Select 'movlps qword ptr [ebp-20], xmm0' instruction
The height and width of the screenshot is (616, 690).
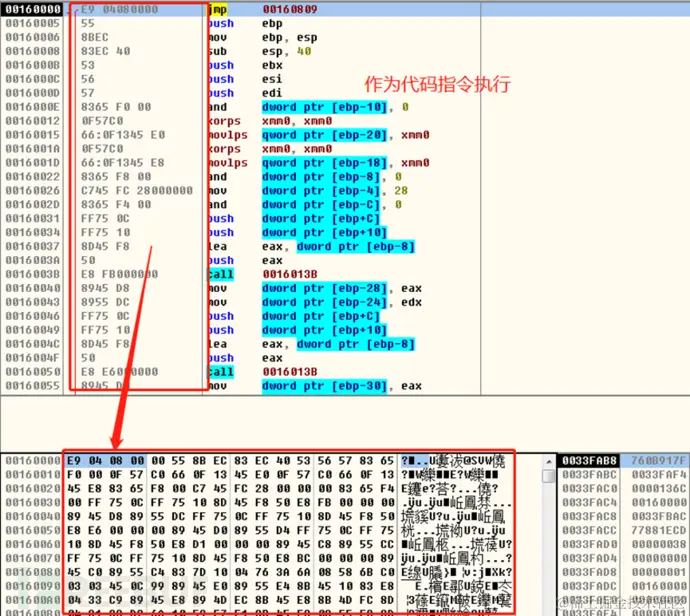(x=319, y=135)
